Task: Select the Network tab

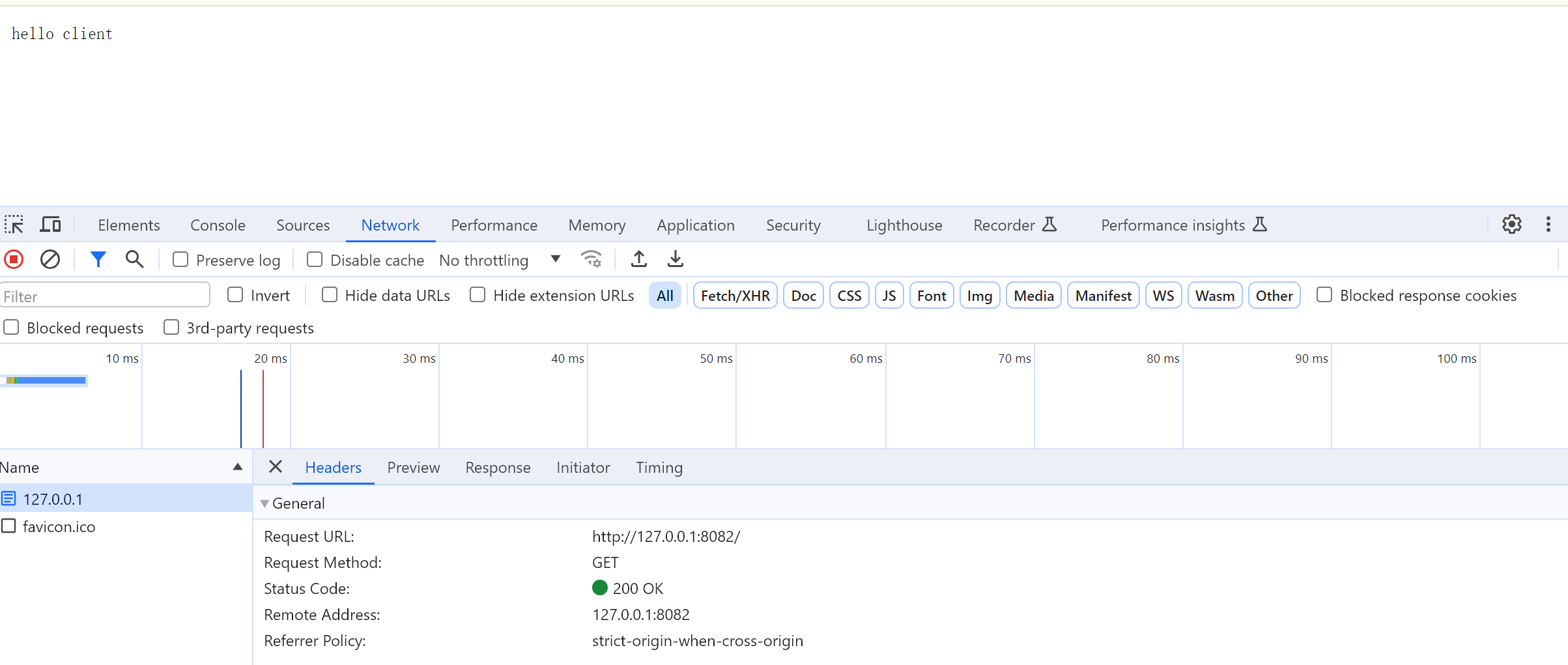Action: point(390,225)
